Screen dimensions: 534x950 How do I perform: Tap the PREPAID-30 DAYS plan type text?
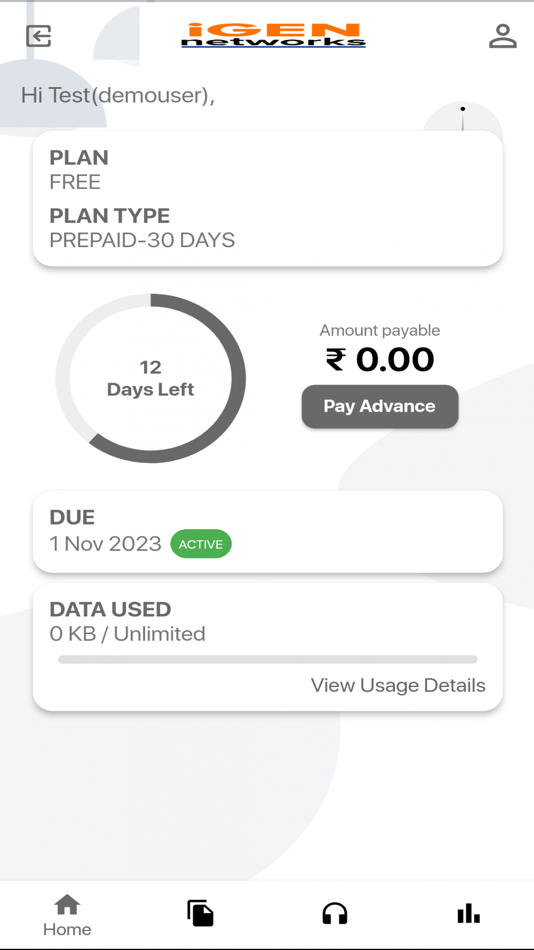pyautogui.click(x=142, y=240)
